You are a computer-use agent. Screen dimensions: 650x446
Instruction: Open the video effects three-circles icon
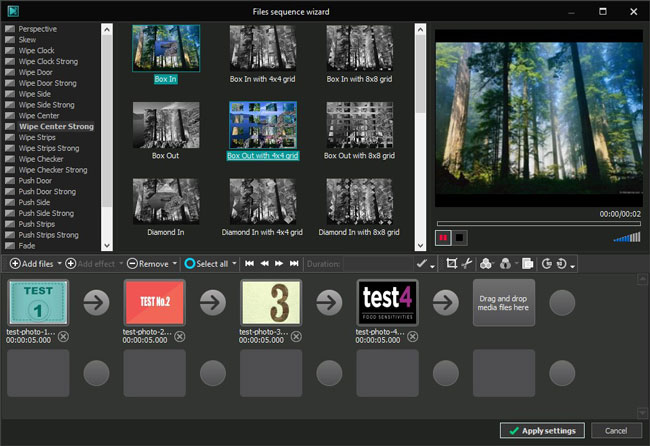tap(486, 264)
